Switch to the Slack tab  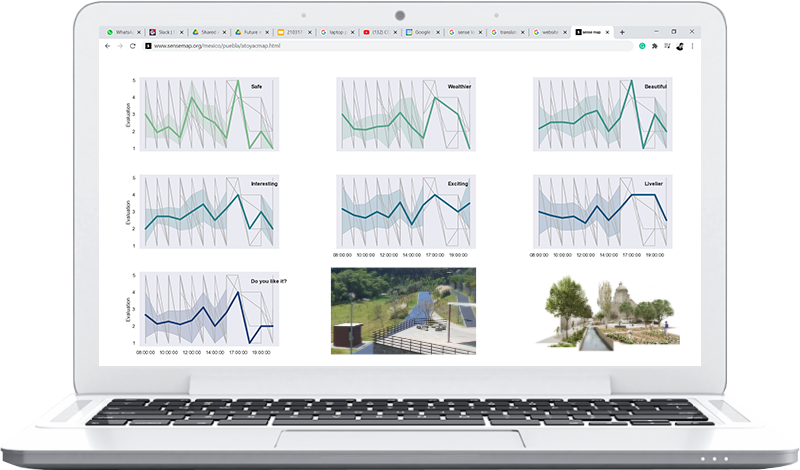160,32
